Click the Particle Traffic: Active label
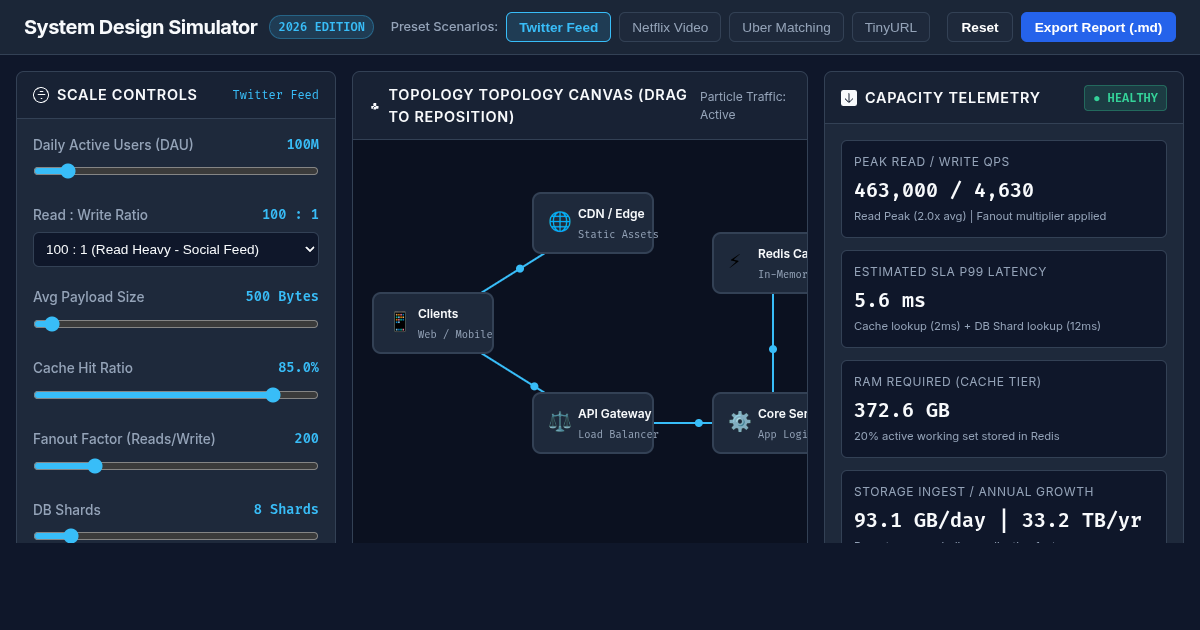 click(x=743, y=105)
